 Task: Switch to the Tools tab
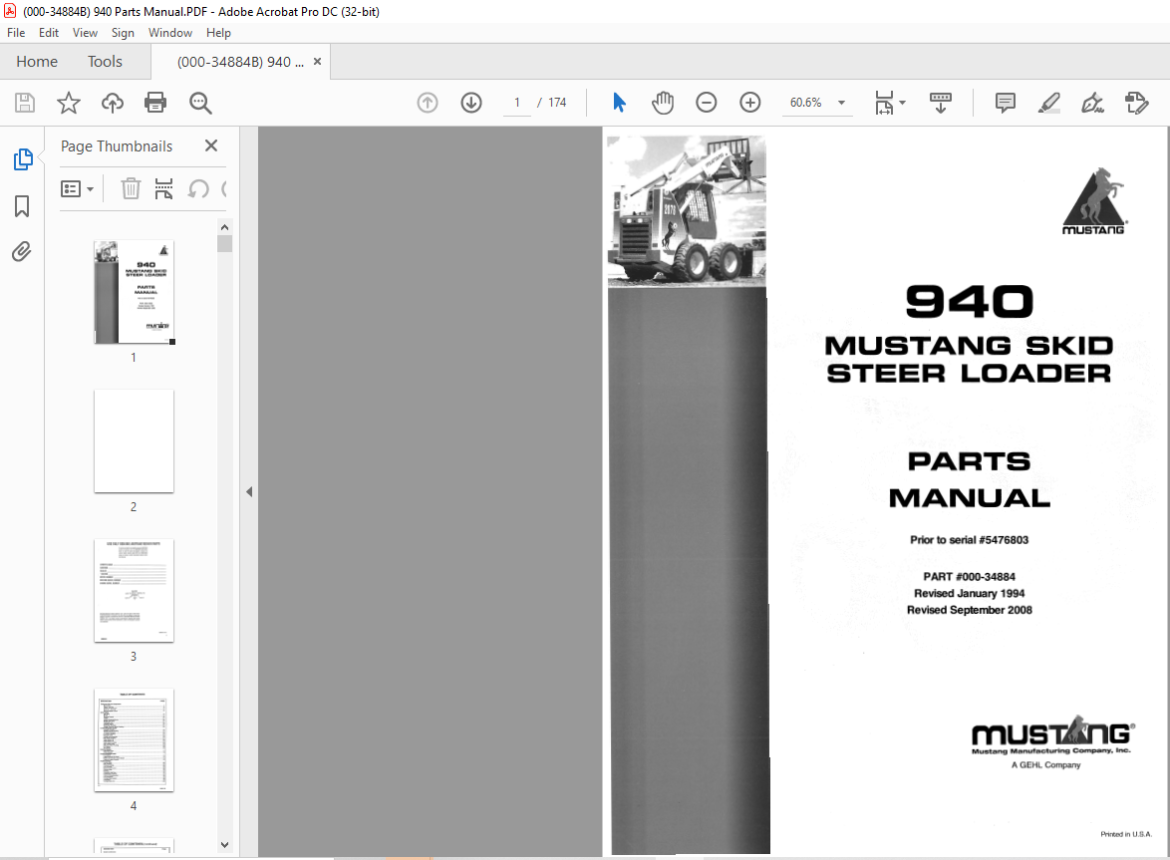(104, 61)
